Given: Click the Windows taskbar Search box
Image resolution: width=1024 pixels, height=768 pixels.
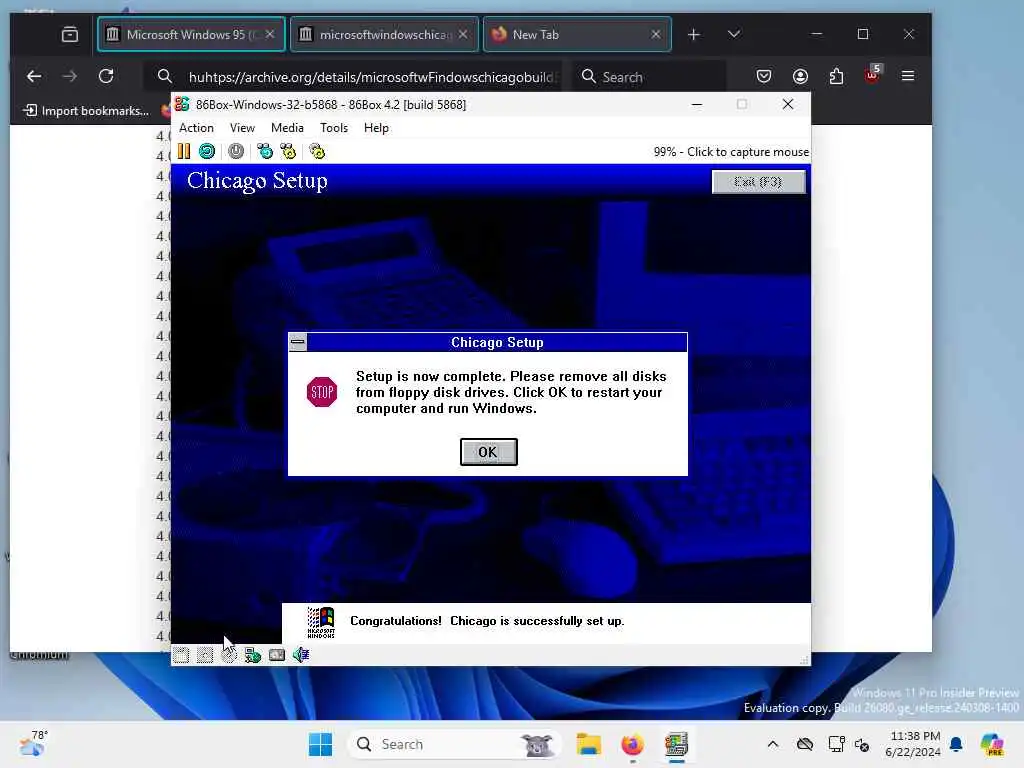Looking at the screenshot, I should [455, 744].
